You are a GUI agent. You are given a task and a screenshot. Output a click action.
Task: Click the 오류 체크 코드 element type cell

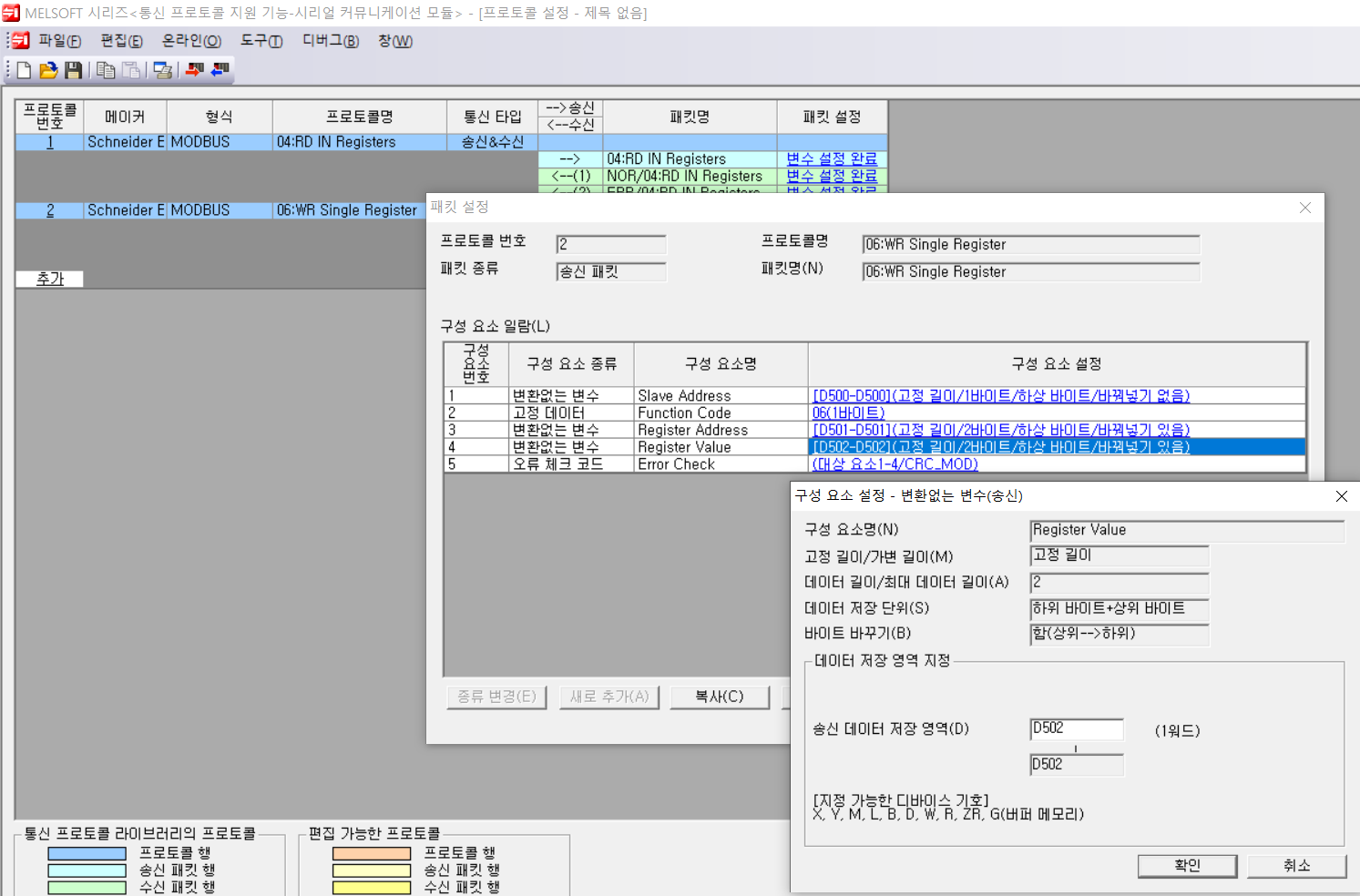point(571,464)
